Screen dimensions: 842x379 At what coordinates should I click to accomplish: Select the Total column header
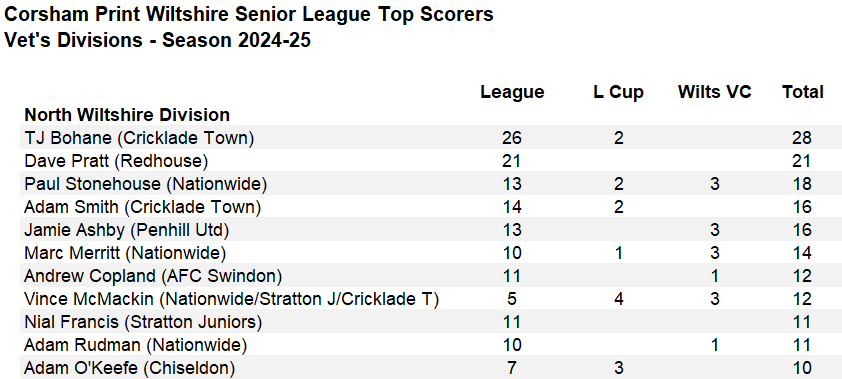[802, 92]
